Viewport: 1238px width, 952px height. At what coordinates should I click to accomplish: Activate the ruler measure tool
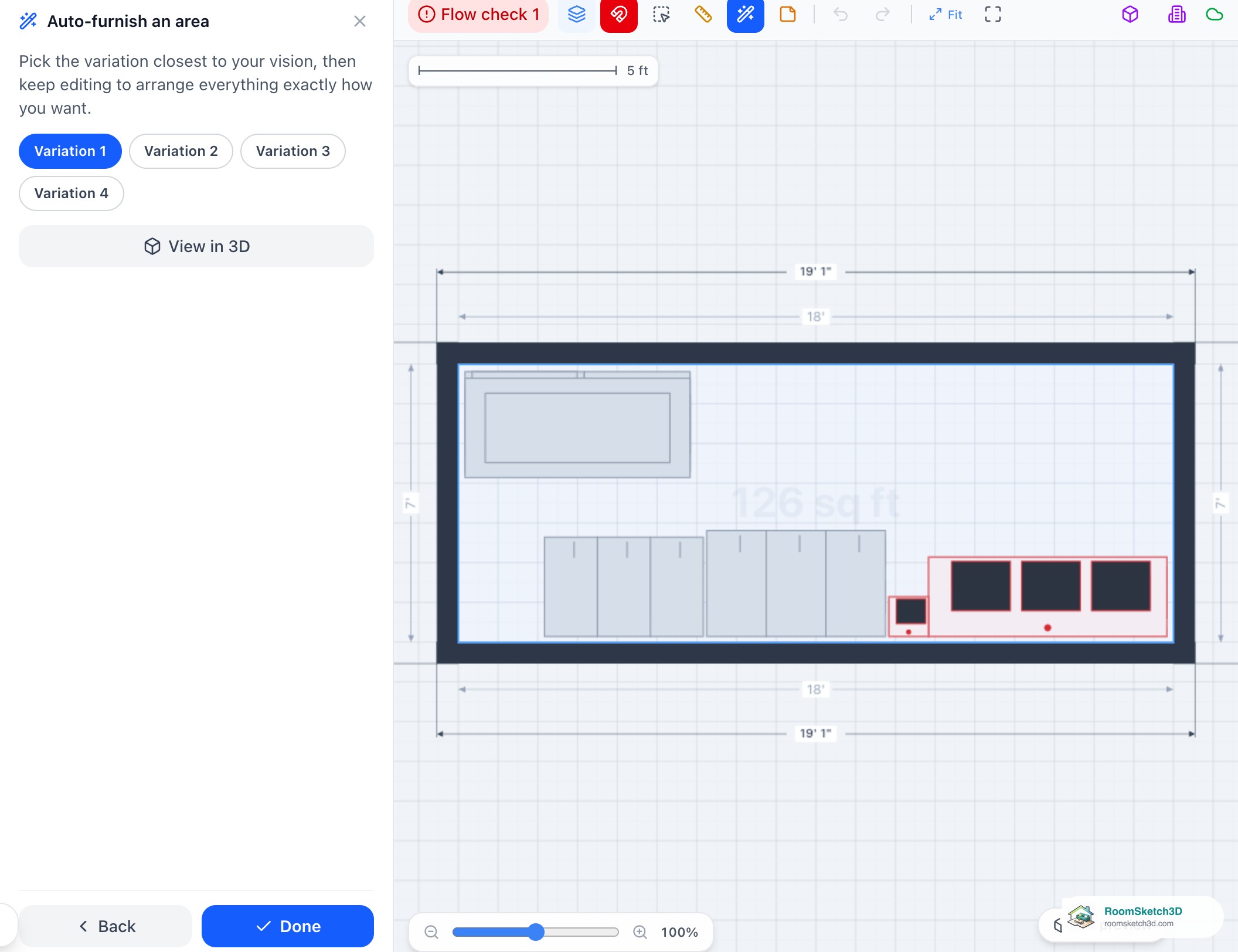(703, 15)
